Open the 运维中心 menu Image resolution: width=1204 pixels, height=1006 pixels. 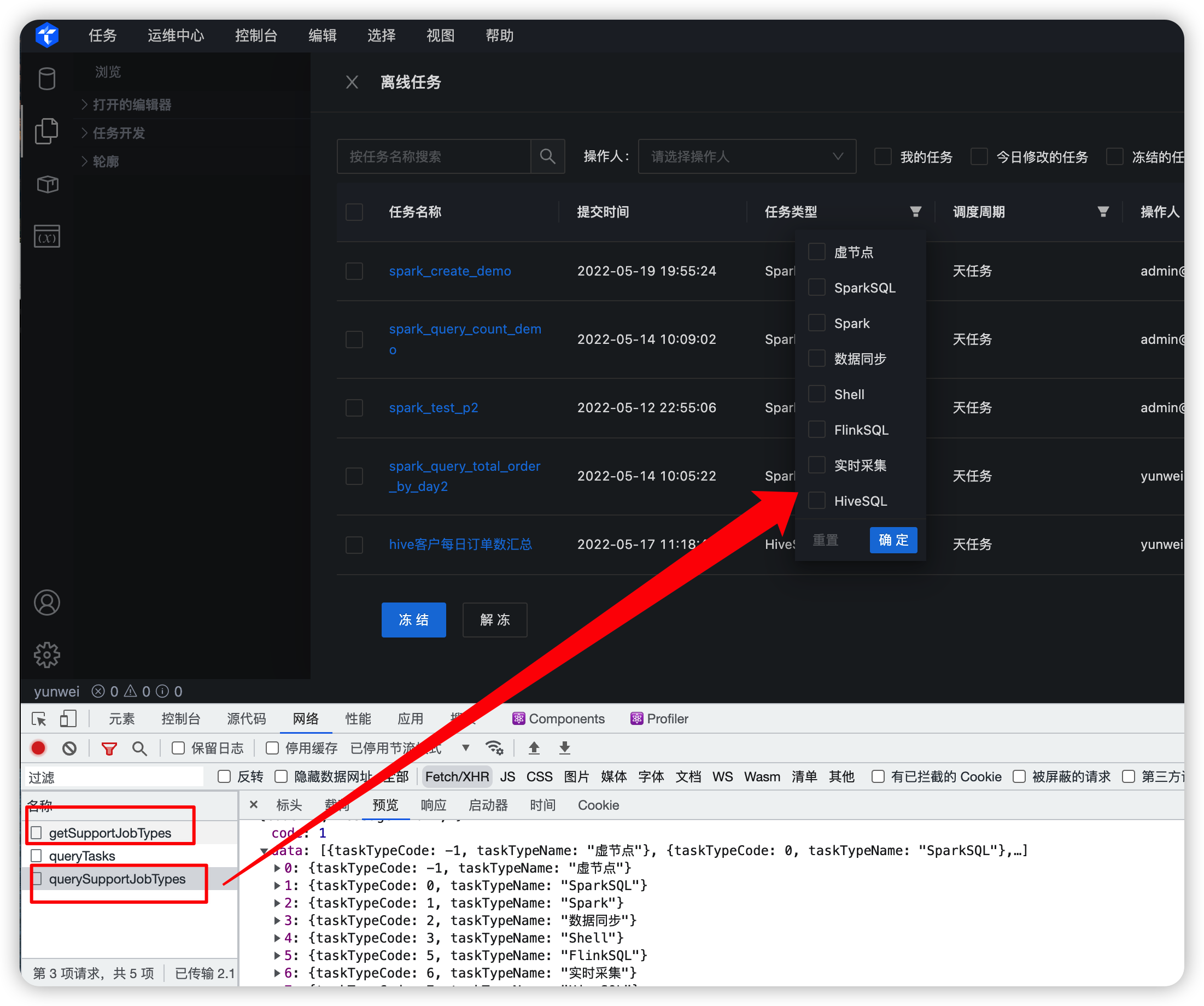(x=176, y=35)
